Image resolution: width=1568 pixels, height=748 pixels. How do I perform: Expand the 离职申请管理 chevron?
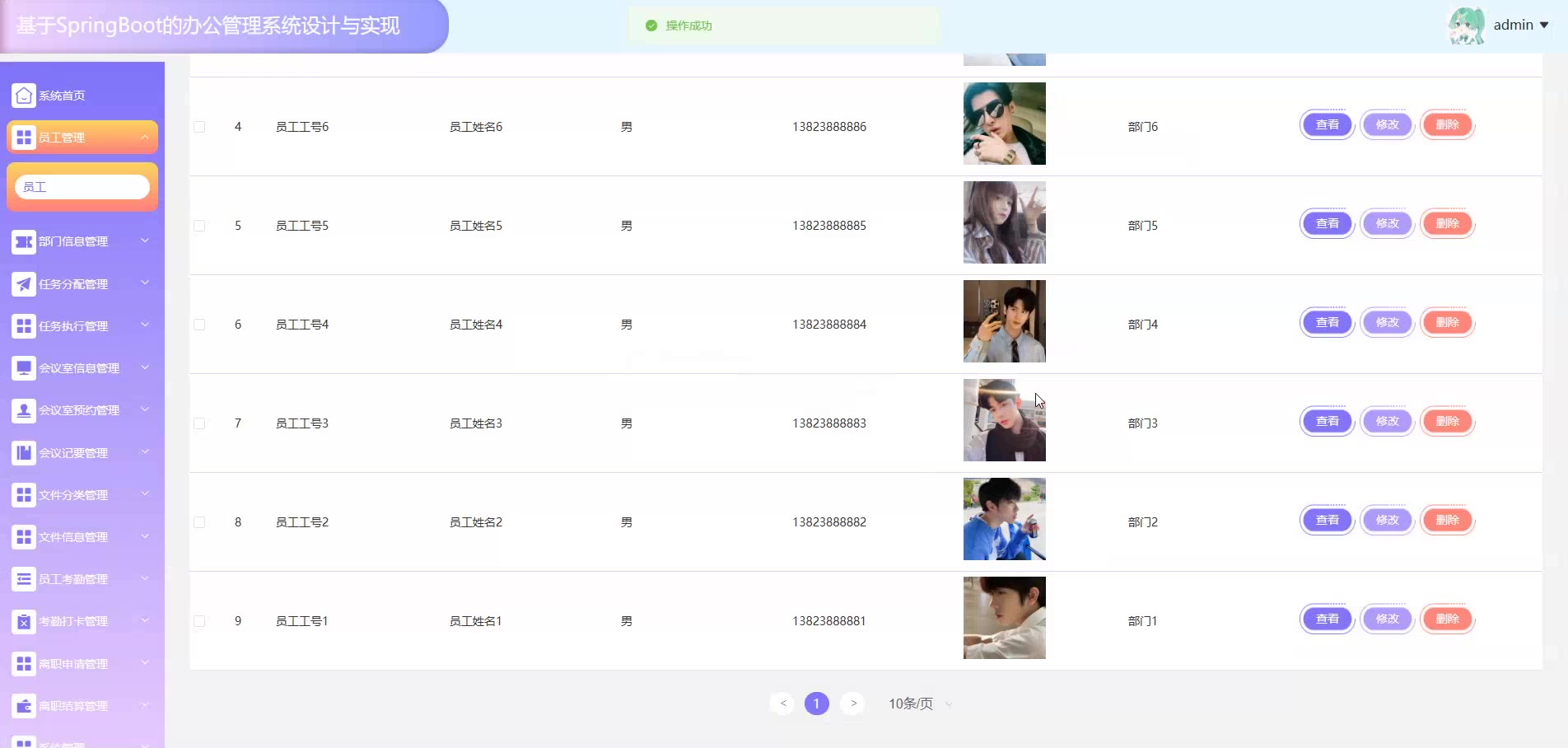145,662
